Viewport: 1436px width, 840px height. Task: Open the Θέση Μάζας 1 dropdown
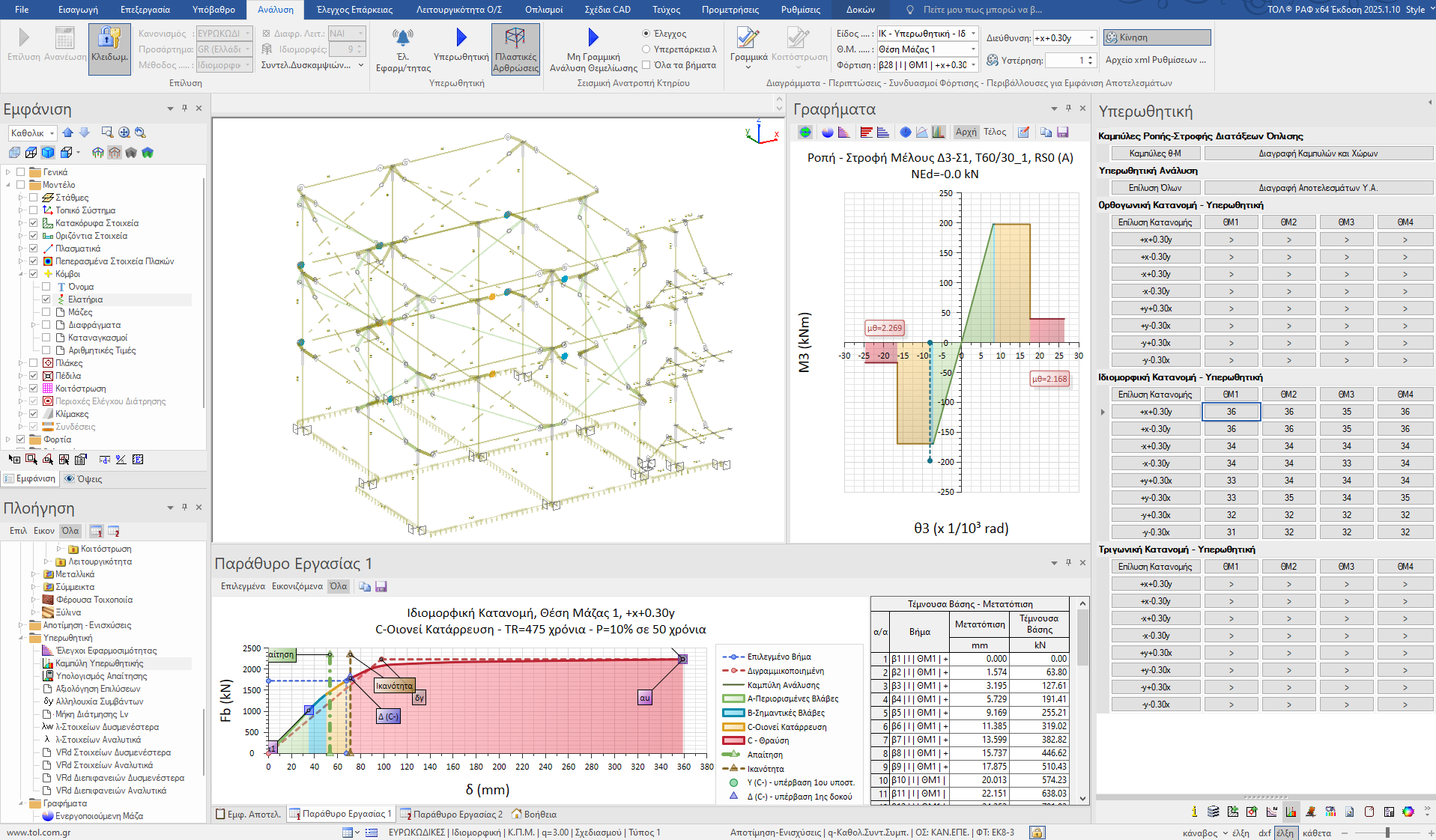pyautogui.click(x=973, y=49)
